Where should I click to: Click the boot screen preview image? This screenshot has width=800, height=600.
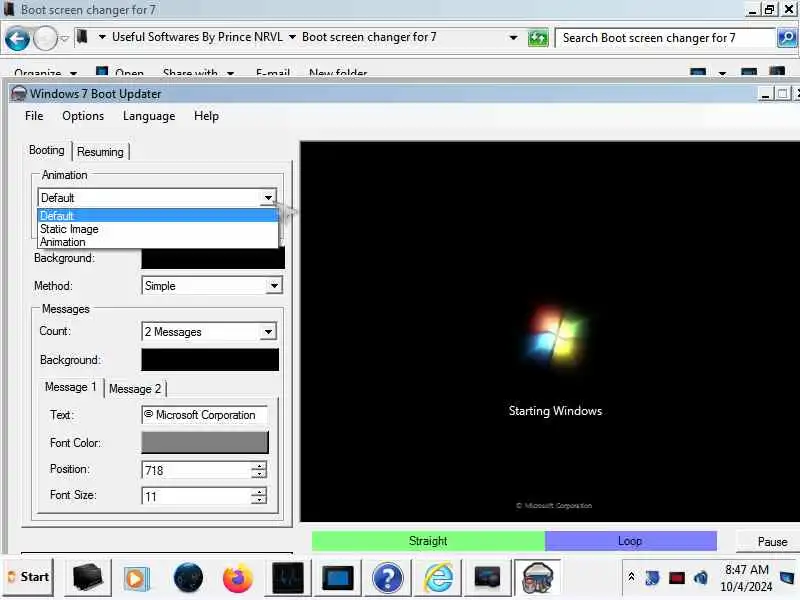tap(550, 332)
